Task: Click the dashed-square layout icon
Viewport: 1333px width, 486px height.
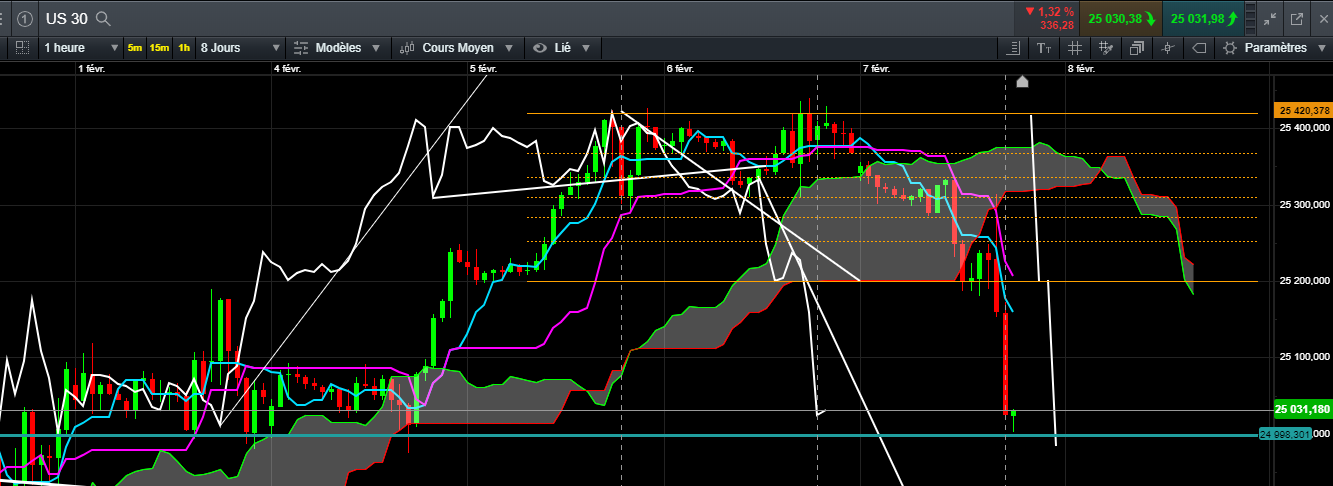Action: click(x=21, y=47)
